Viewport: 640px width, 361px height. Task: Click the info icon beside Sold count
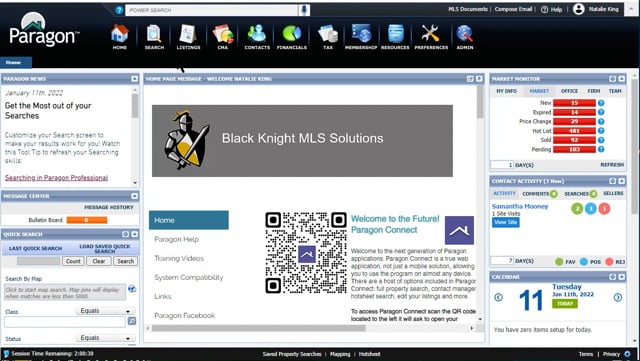click(x=601, y=140)
